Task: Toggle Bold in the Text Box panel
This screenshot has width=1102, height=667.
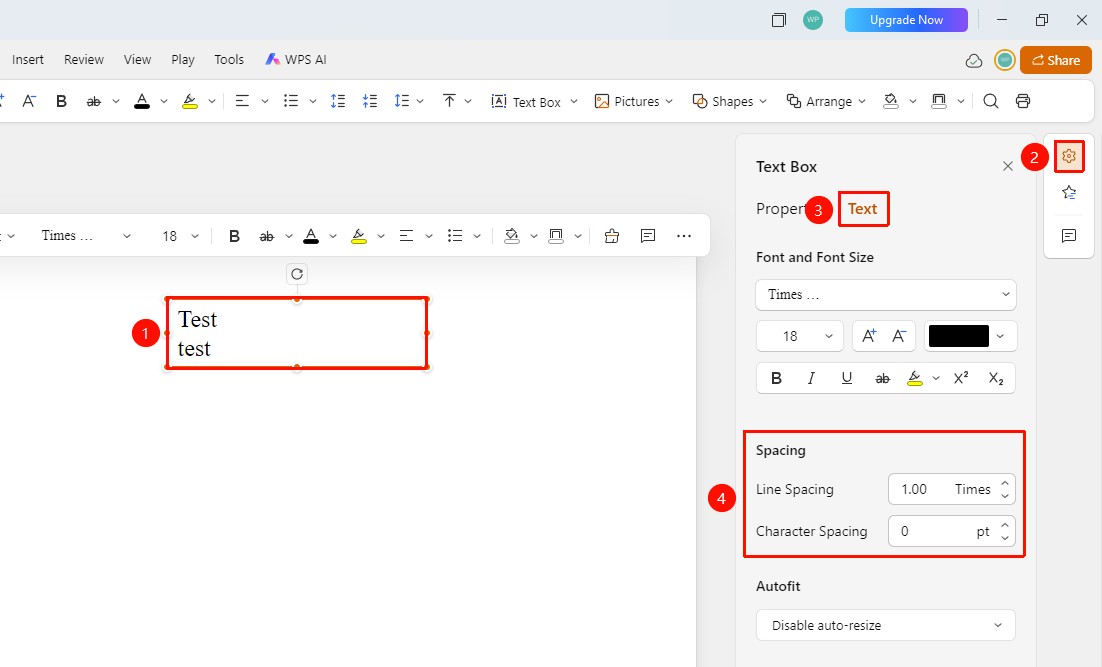Action: pyautogui.click(x=777, y=378)
